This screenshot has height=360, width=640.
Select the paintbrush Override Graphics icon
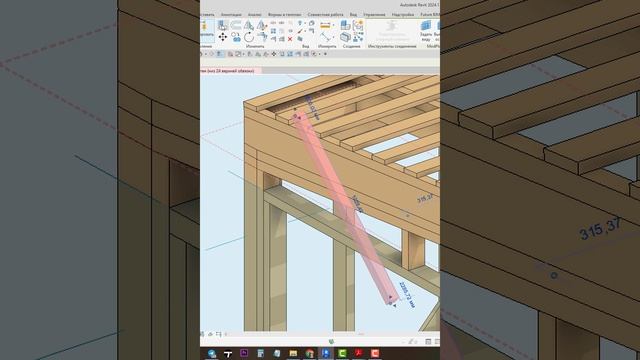pyautogui.click(x=300, y=31)
